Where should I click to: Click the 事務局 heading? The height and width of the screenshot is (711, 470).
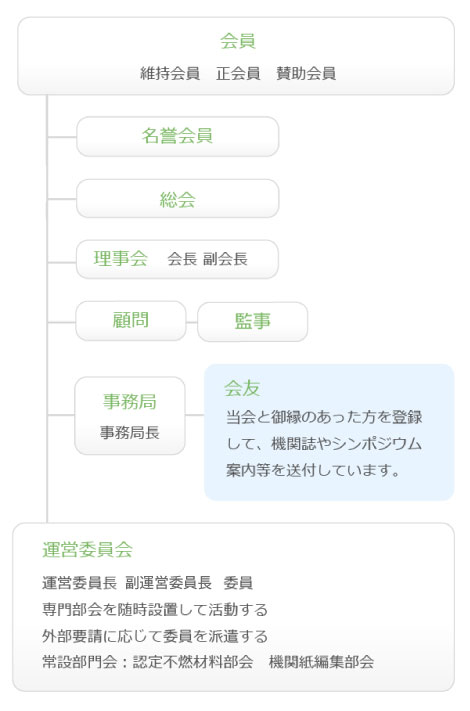pos(130,401)
